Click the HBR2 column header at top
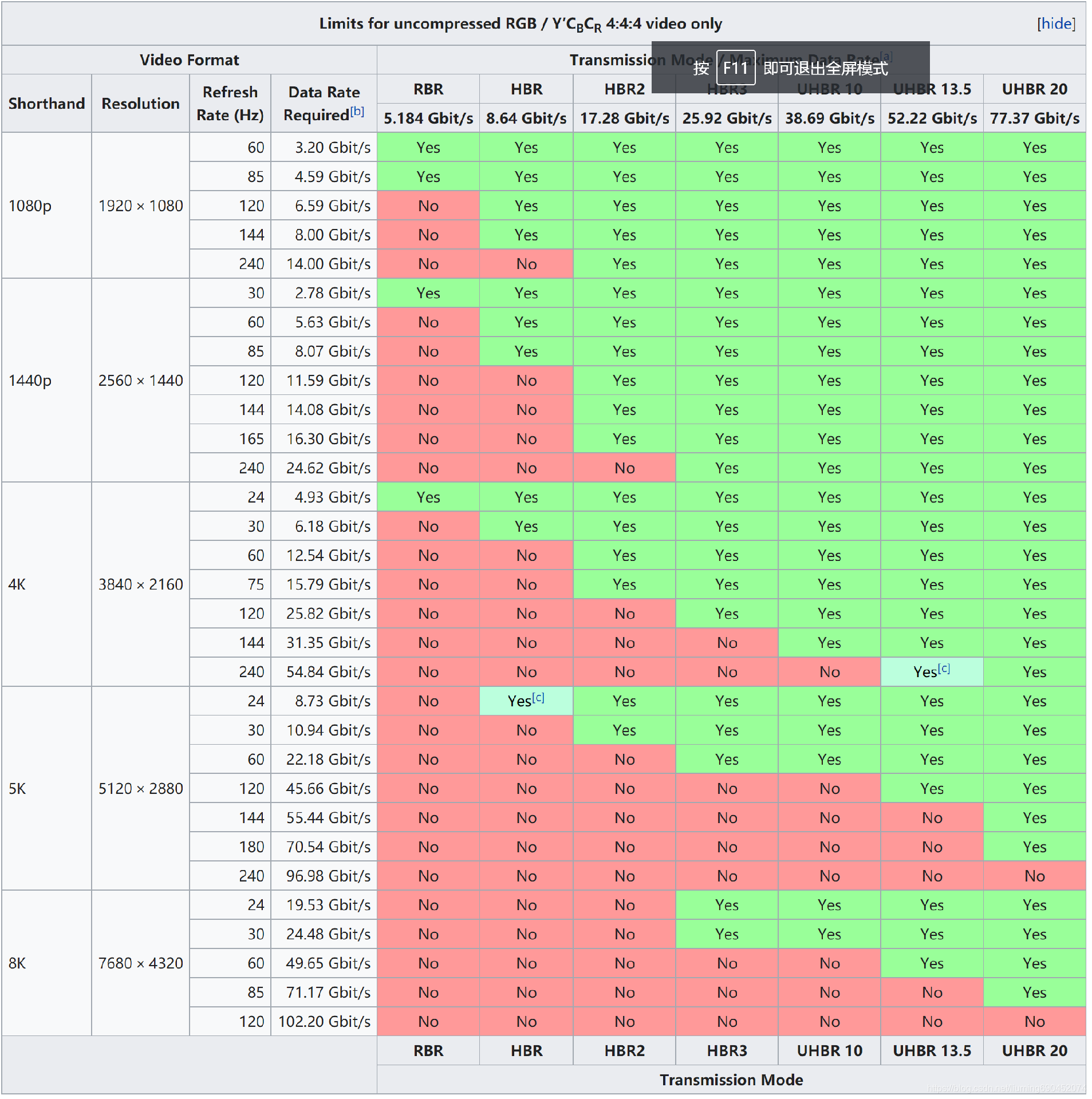1092x1099 pixels. point(624,89)
